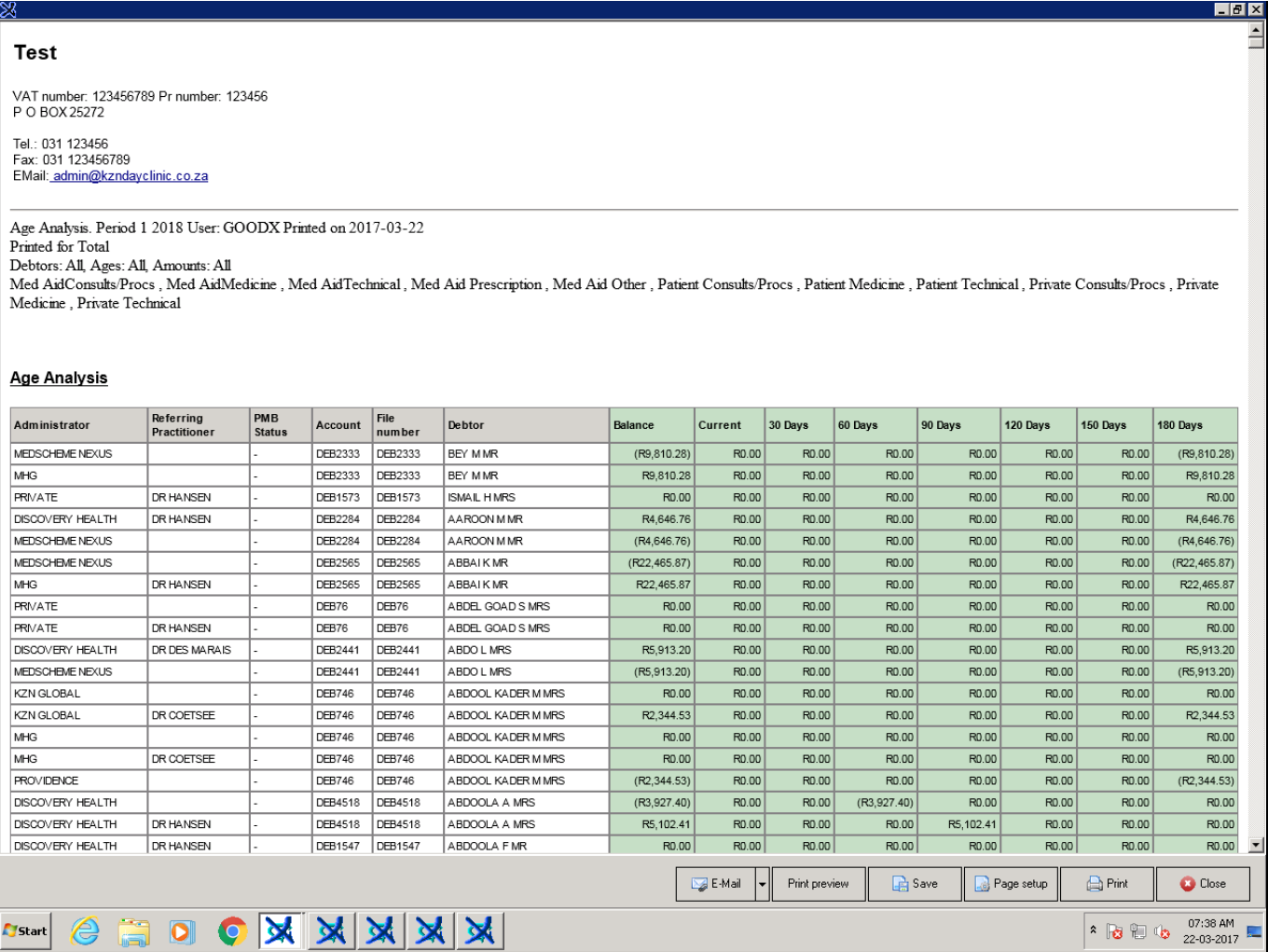Open the network tray icon
The height and width of the screenshot is (952, 1268).
click(x=1138, y=931)
